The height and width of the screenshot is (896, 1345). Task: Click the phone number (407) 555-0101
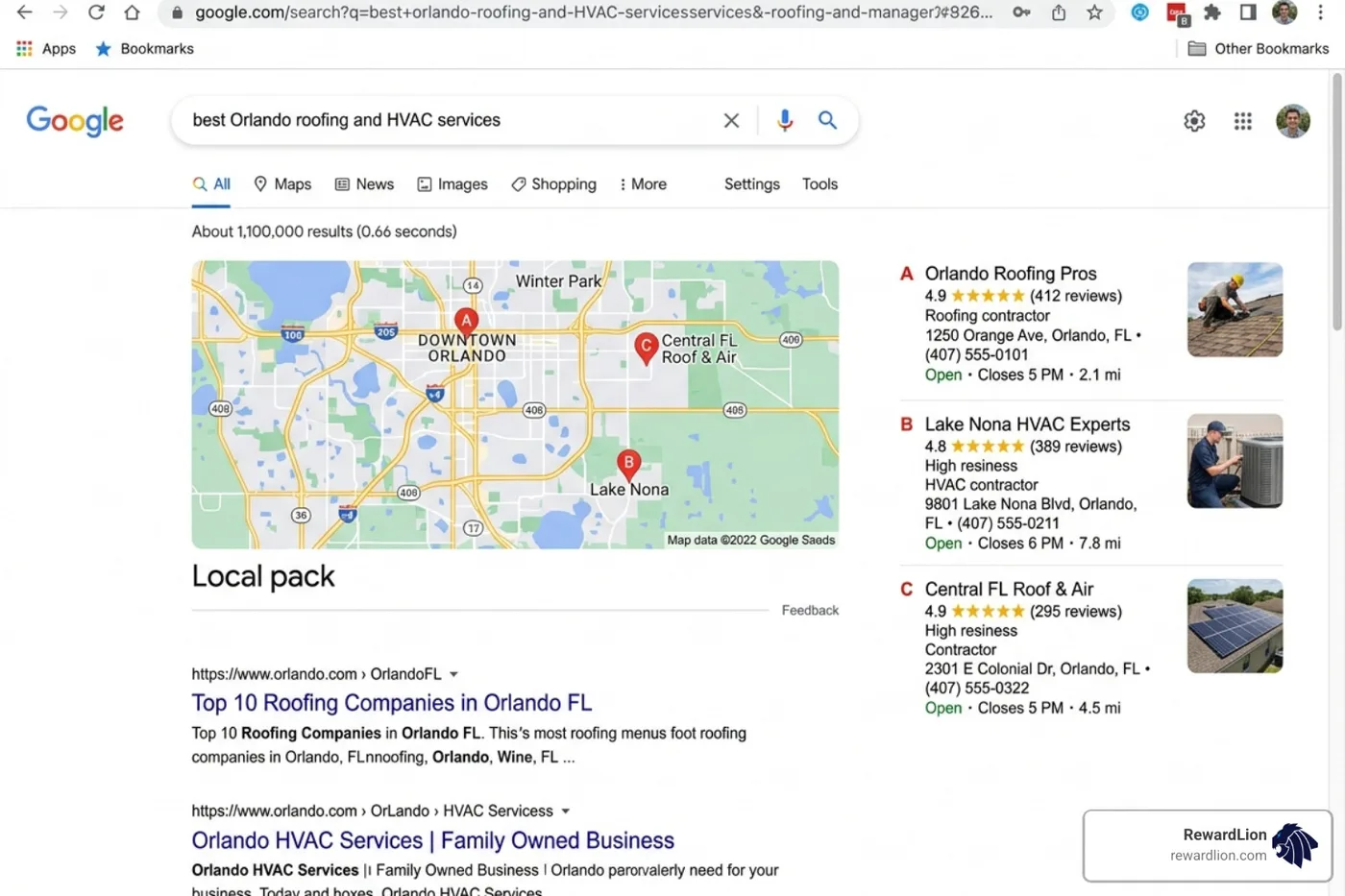click(976, 355)
